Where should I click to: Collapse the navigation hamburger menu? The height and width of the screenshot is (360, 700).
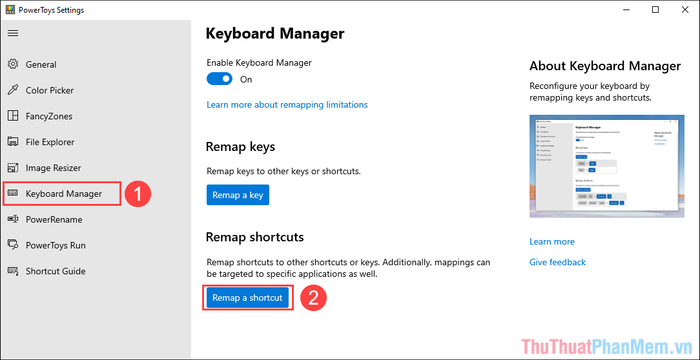[x=13, y=33]
